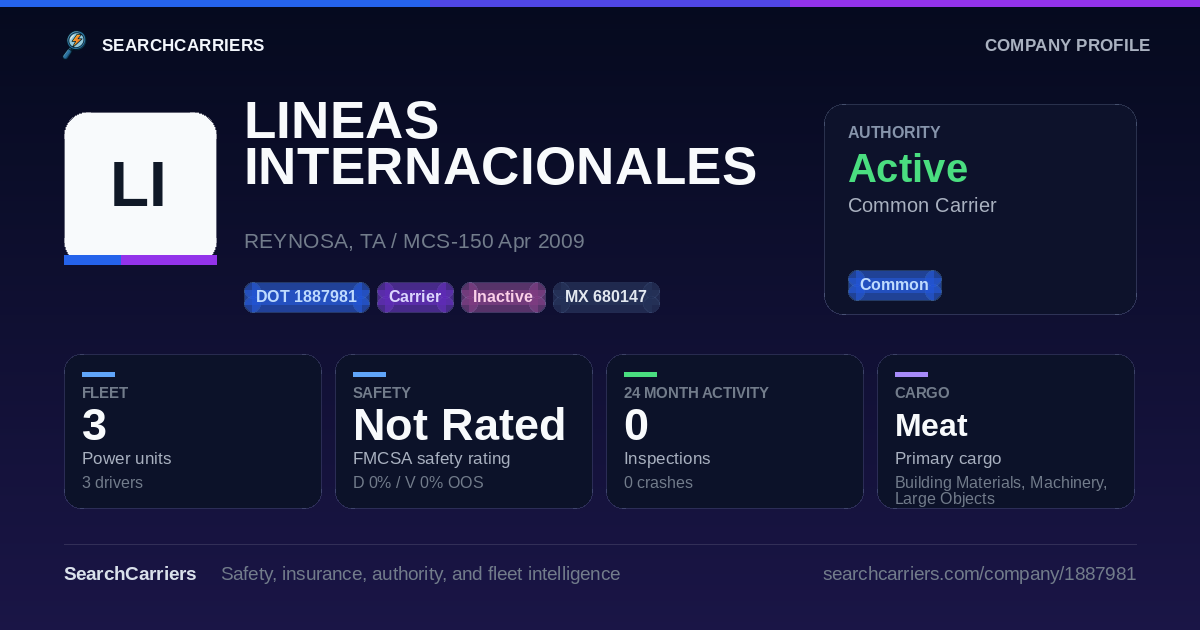The image size is (1200, 630).
Task: Click the Common authority tag
Action: (x=894, y=285)
